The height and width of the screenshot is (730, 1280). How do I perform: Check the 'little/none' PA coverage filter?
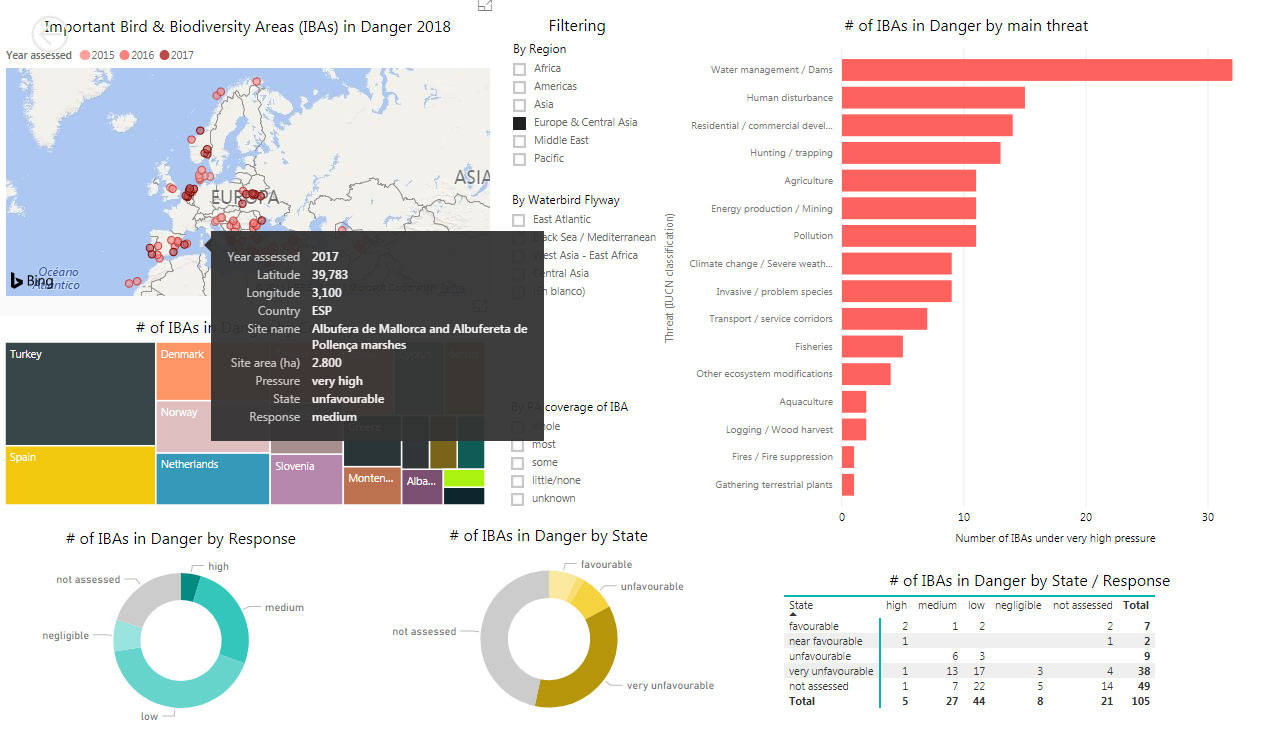click(518, 481)
